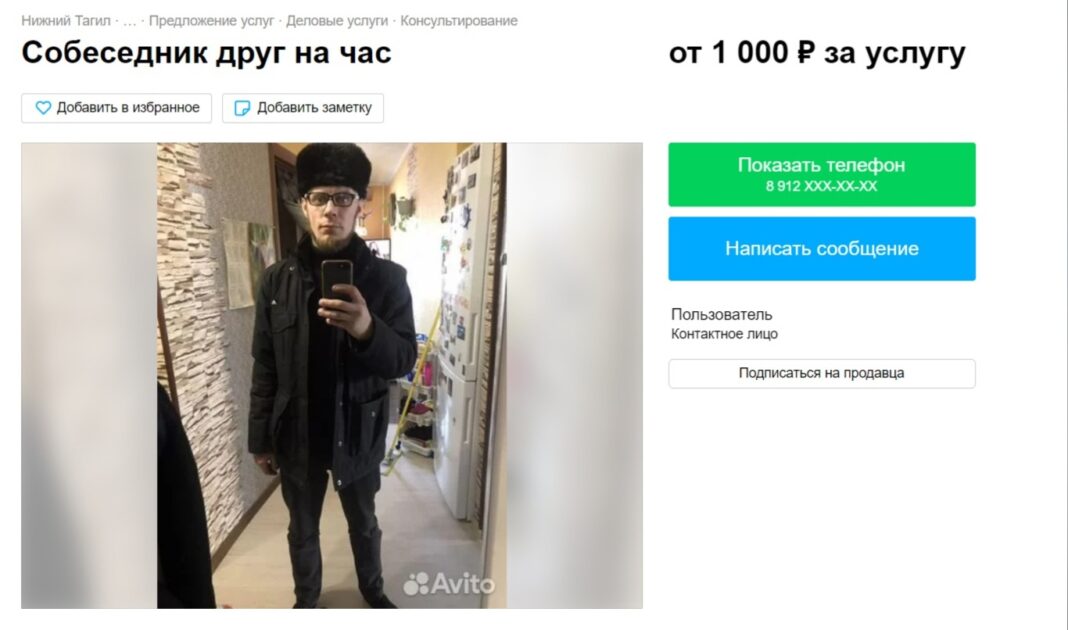
Task: Click the Написать сообщение button
Action: click(x=821, y=249)
